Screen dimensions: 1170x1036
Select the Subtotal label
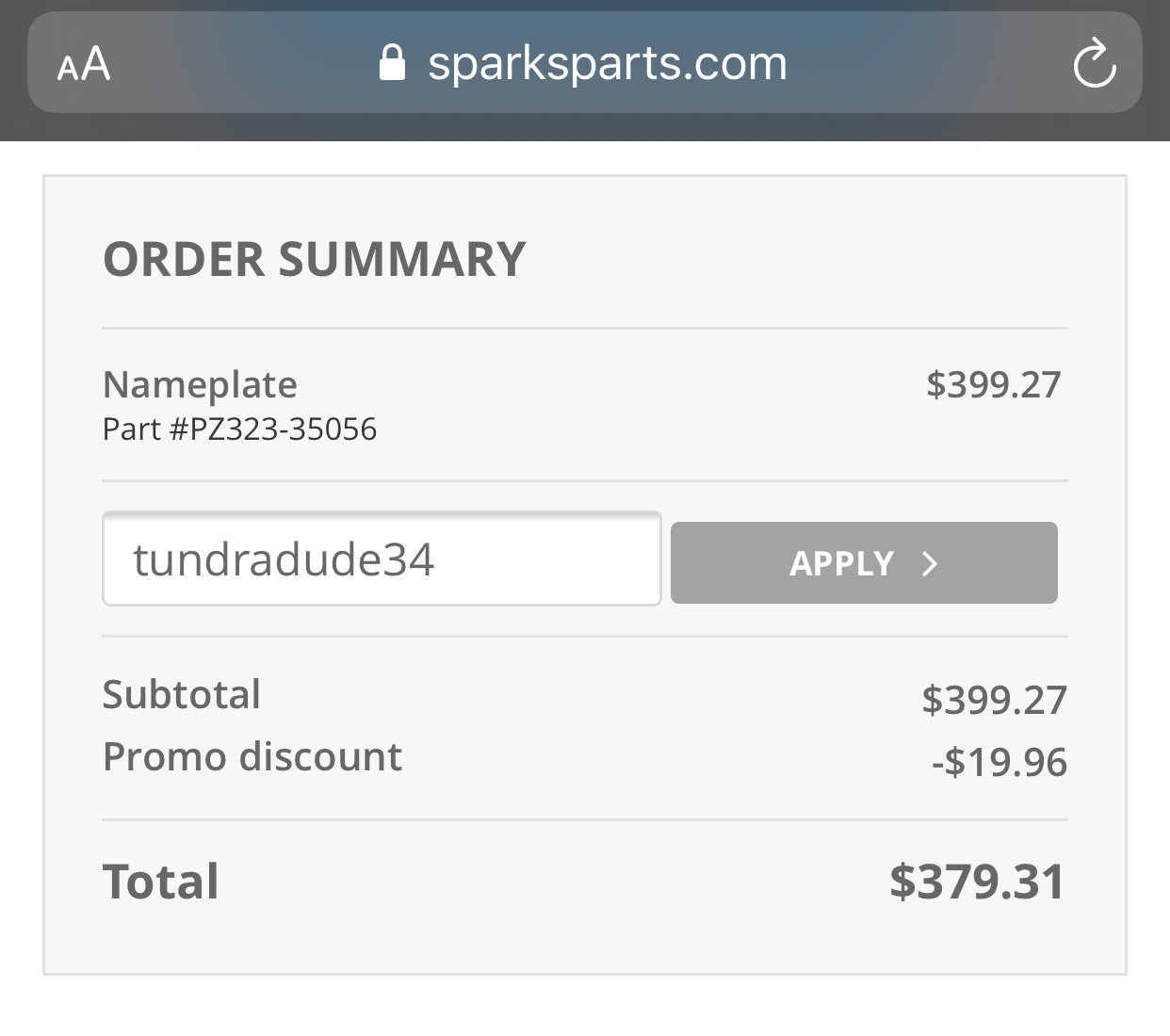coord(182,695)
